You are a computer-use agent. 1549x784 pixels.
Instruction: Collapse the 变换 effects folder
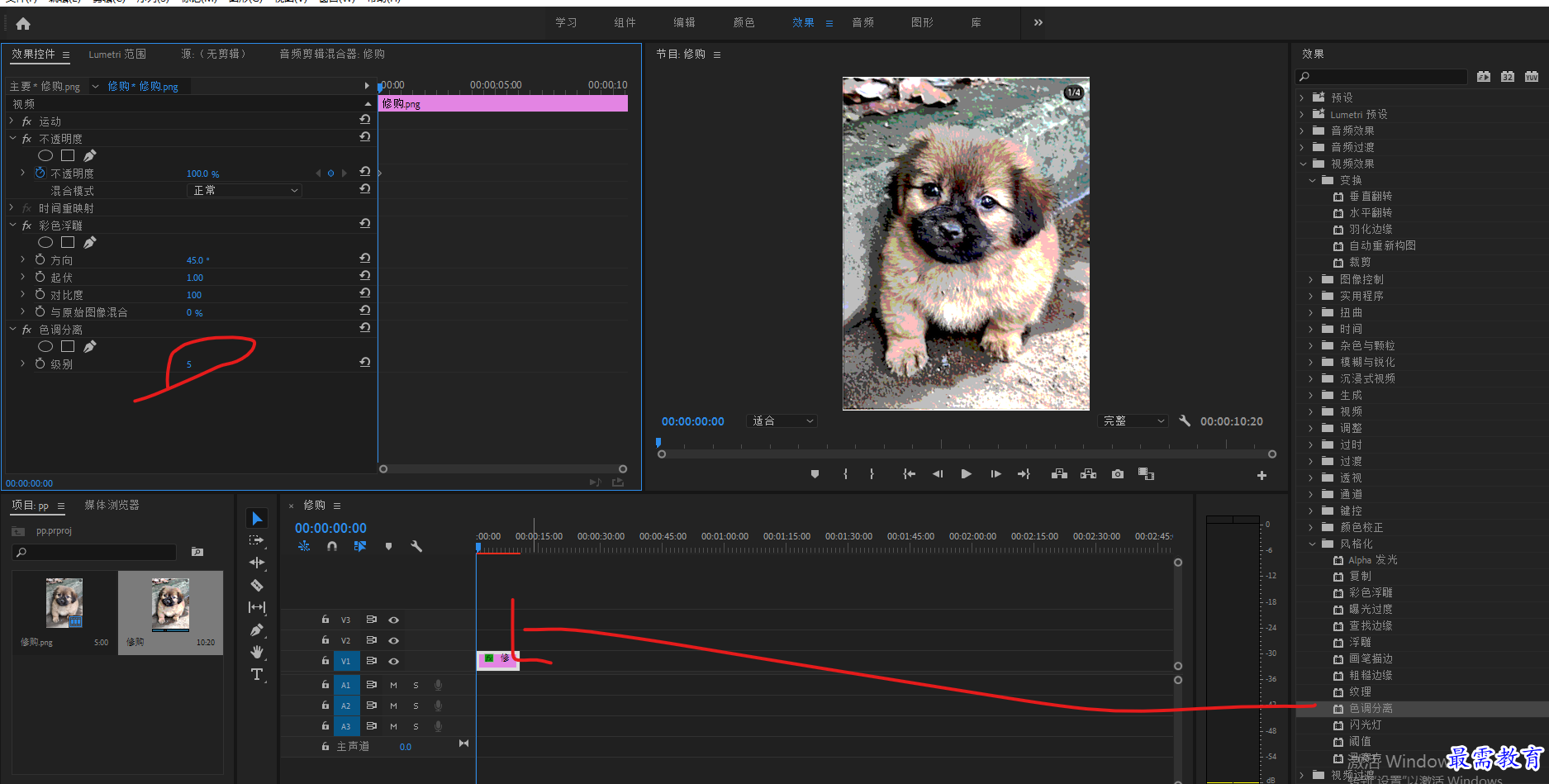click(1311, 180)
